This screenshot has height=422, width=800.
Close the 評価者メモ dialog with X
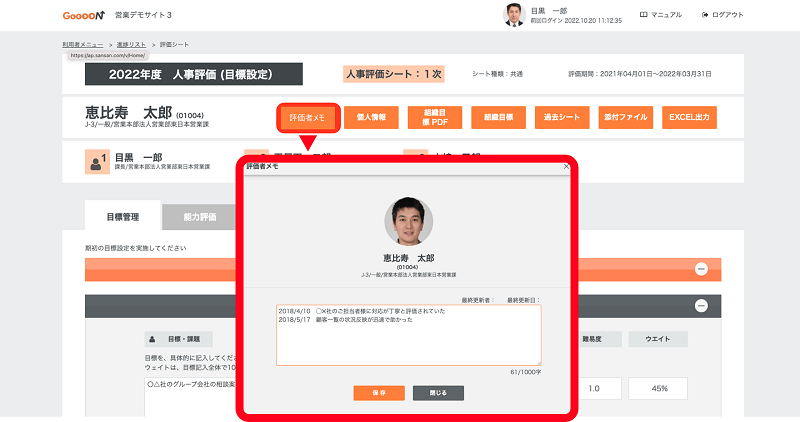[566, 167]
